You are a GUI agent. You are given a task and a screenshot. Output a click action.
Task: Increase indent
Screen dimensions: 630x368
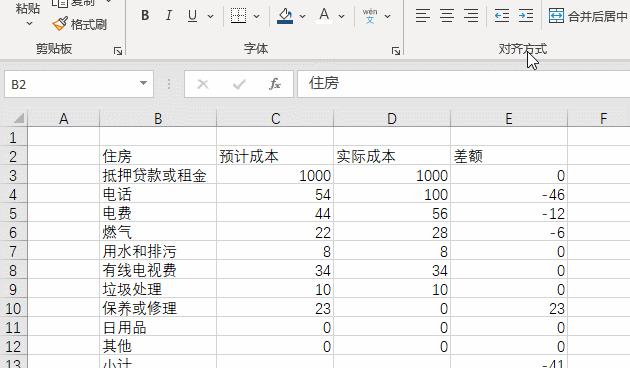tap(526, 16)
